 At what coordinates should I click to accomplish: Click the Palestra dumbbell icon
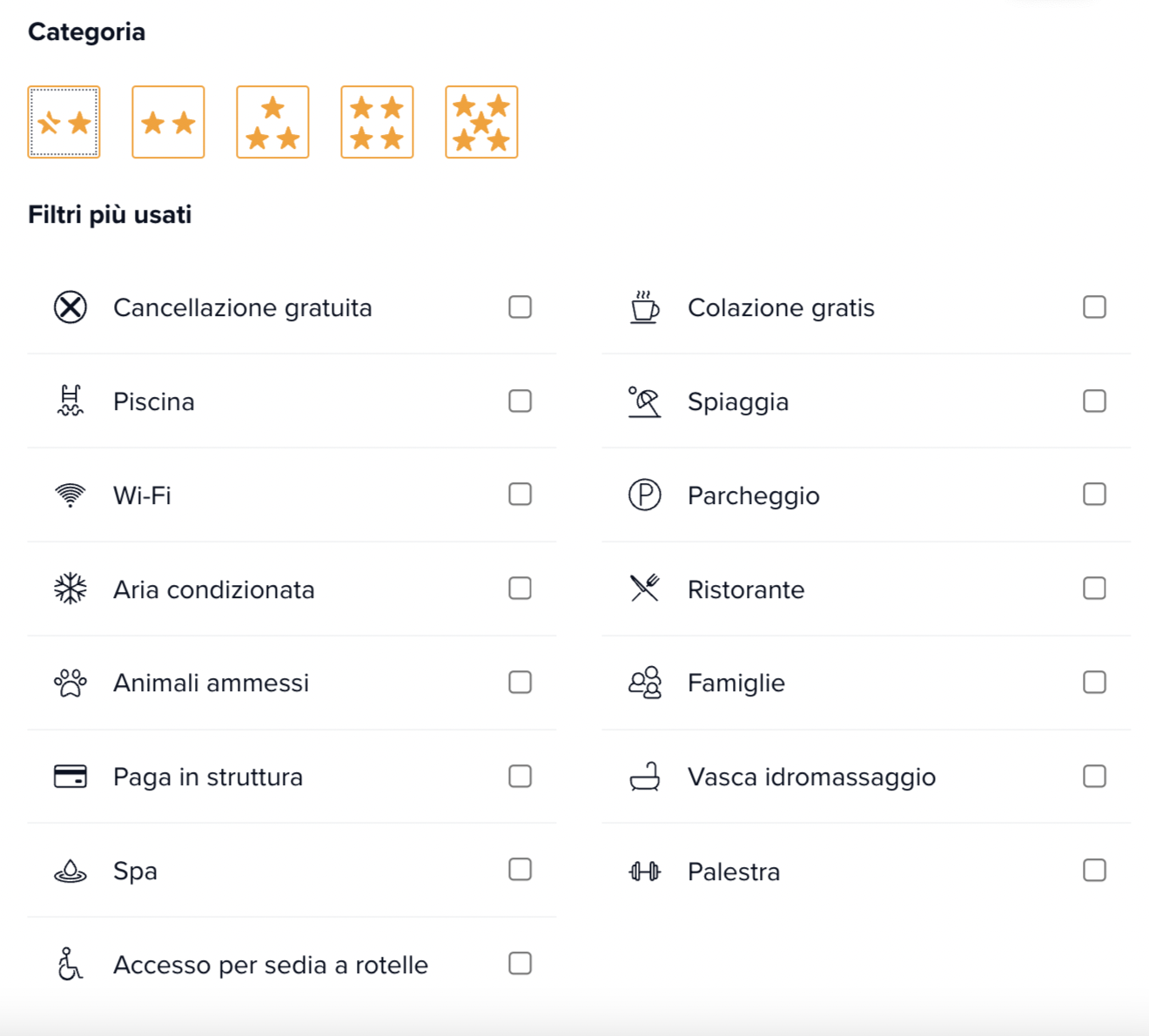[644, 871]
